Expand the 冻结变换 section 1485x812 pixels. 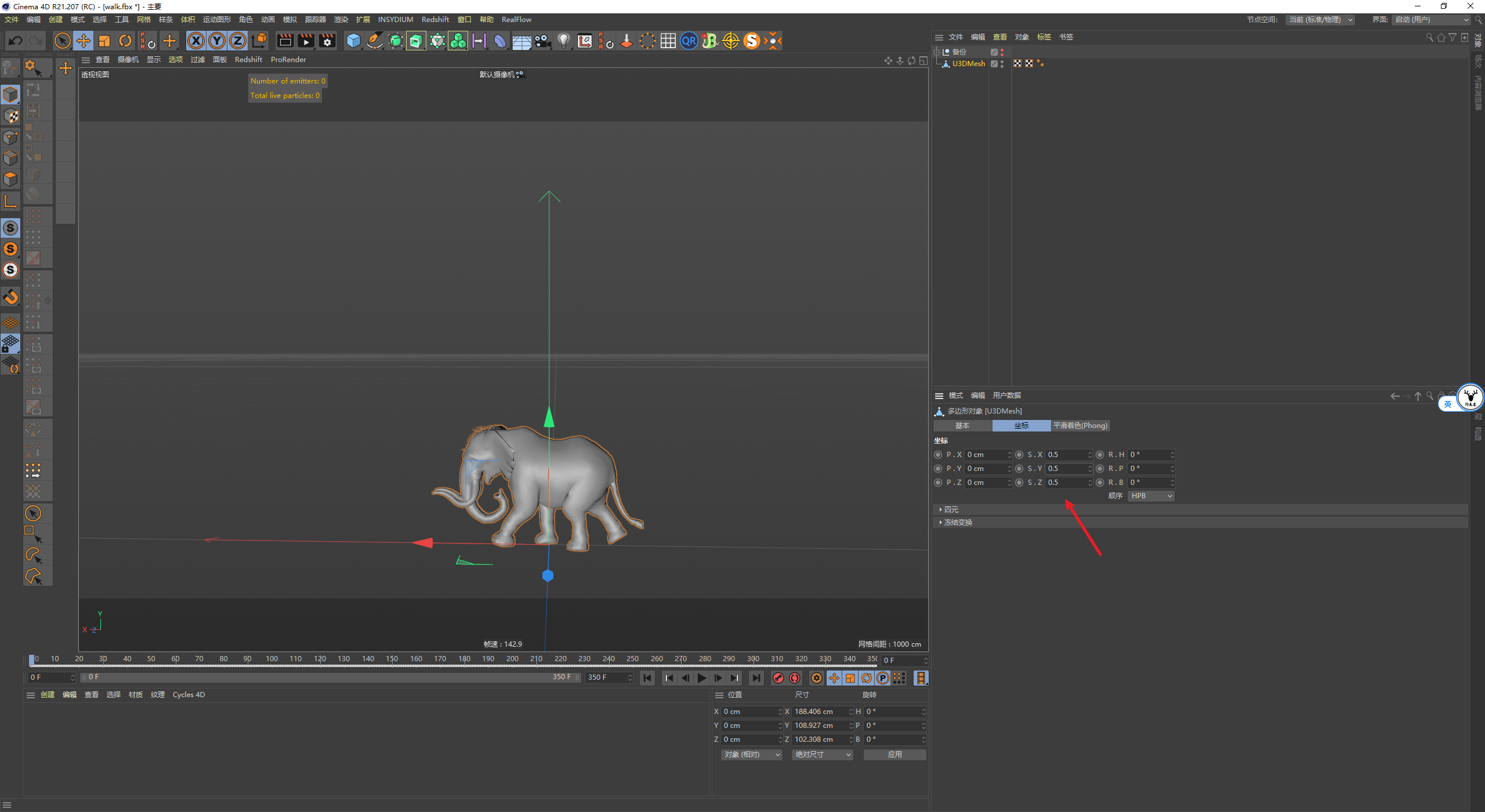pyautogui.click(x=958, y=523)
